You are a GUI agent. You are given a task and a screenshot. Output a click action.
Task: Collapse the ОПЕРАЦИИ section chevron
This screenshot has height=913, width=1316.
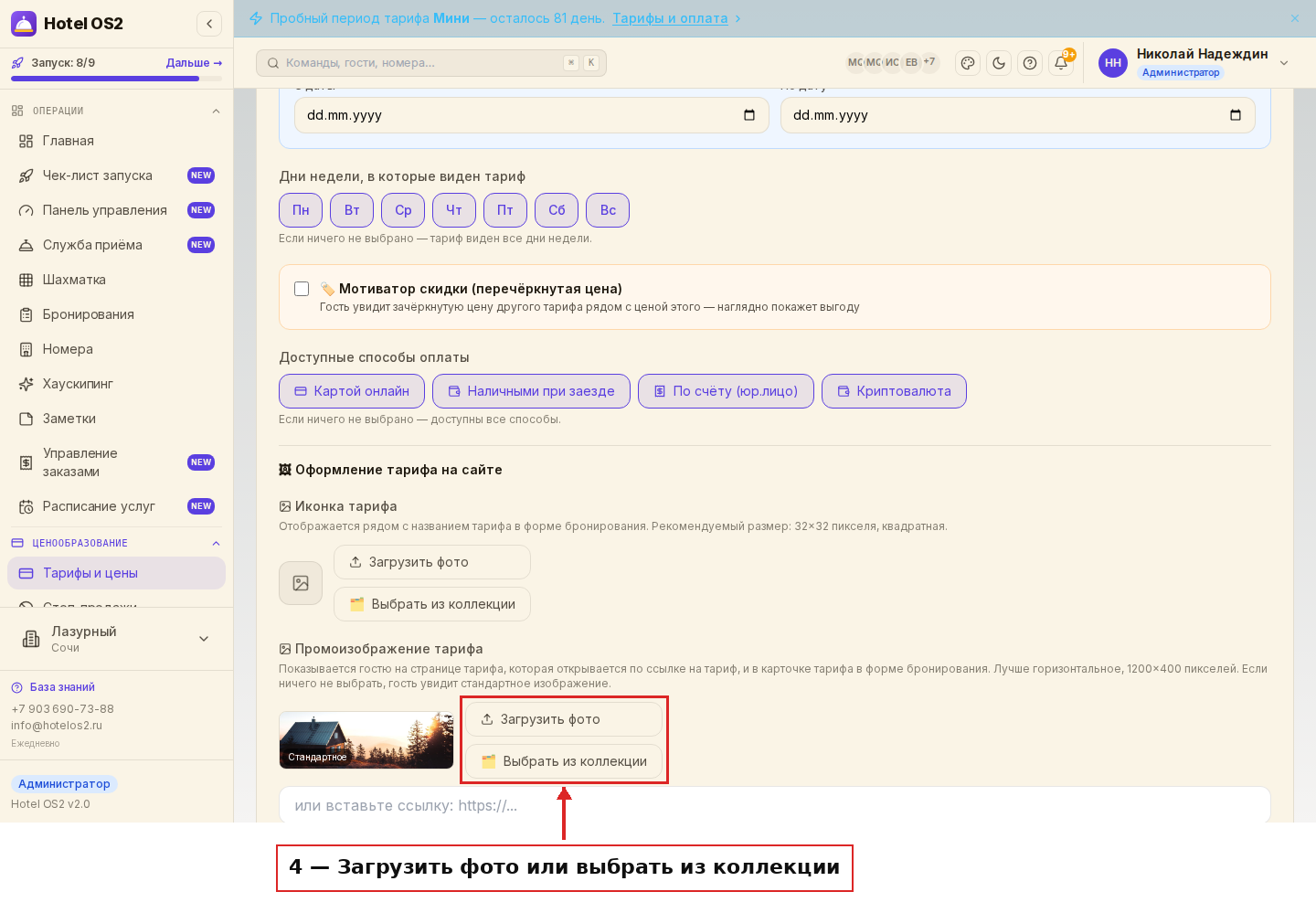pyautogui.click(x=217, y=111)
